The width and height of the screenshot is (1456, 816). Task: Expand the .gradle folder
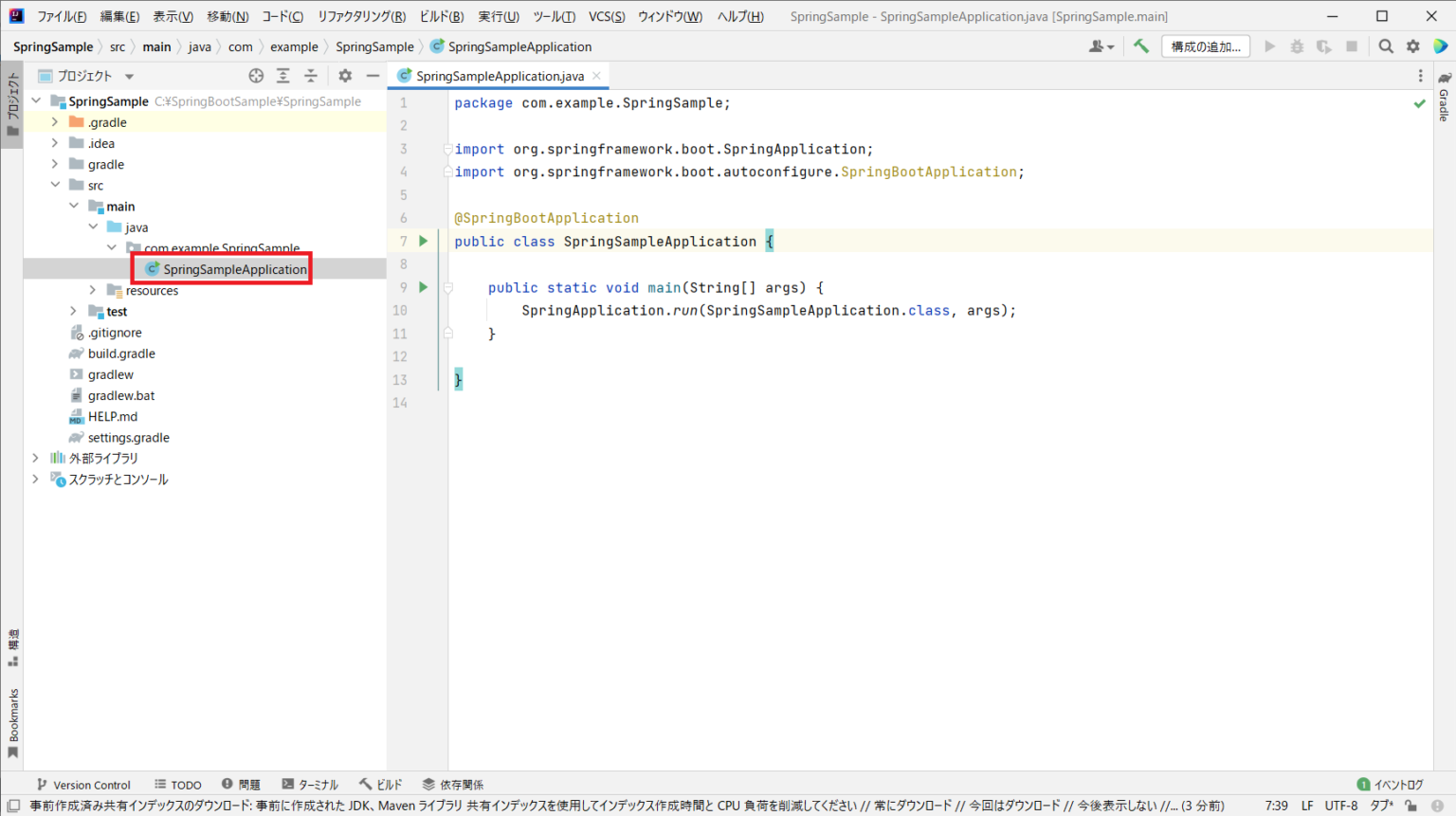point(55,122)
